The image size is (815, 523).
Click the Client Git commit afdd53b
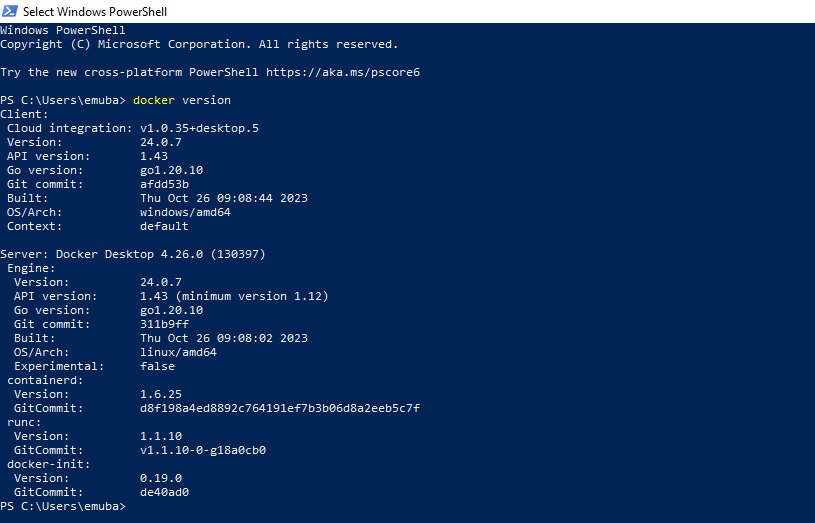pyautogui.click(x=164, y=185)
